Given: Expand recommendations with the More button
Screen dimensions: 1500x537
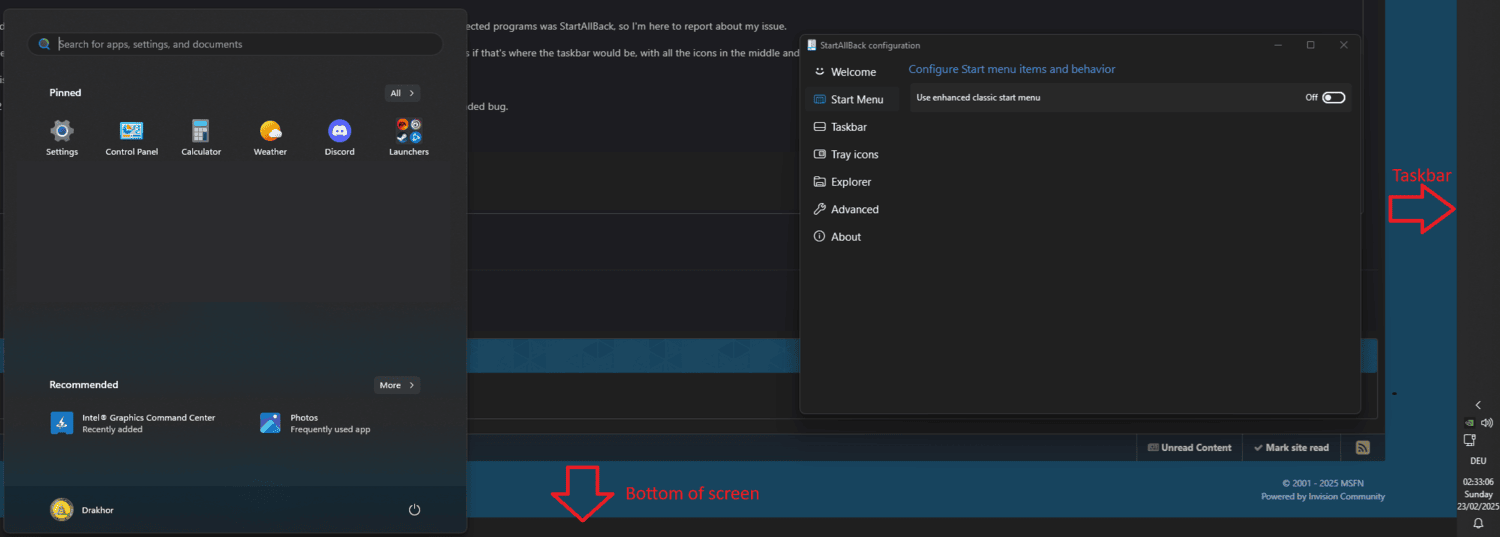Looking at the screenshot, I should point(397,385).
